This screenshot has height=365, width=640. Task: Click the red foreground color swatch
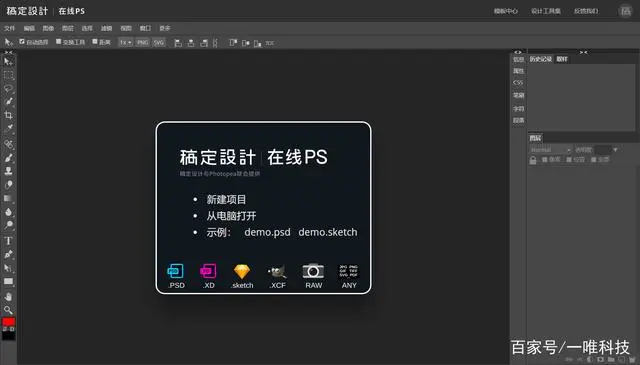click(8, 323)
